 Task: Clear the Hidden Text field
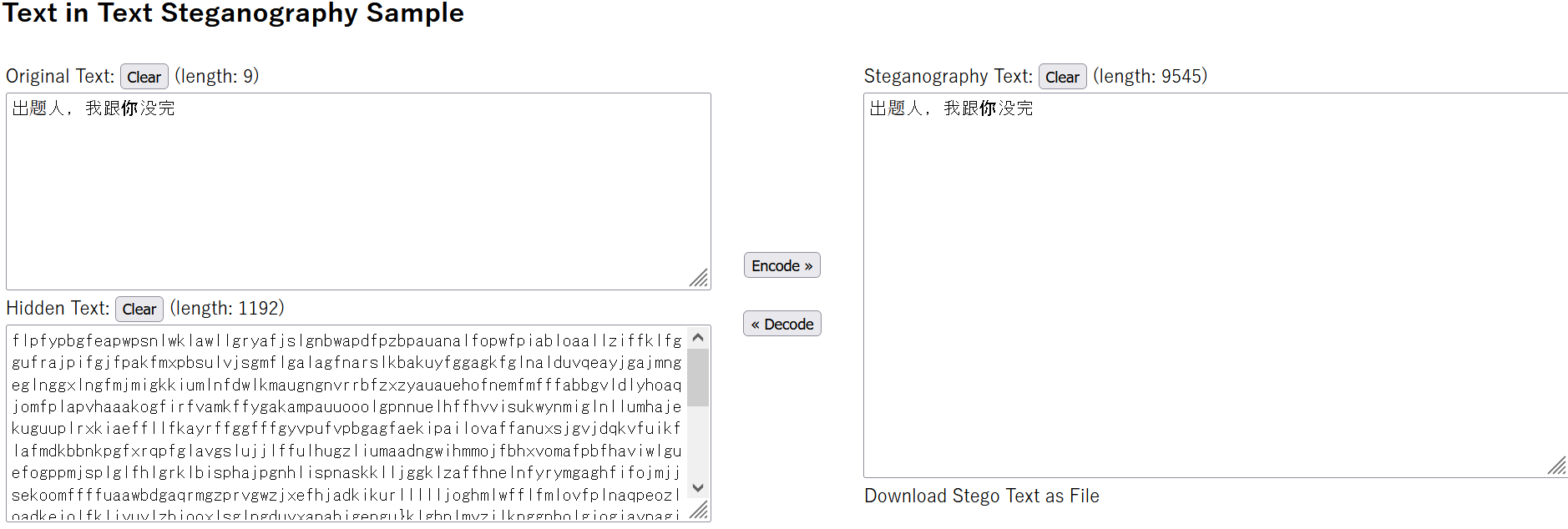(x=139, y=309)
